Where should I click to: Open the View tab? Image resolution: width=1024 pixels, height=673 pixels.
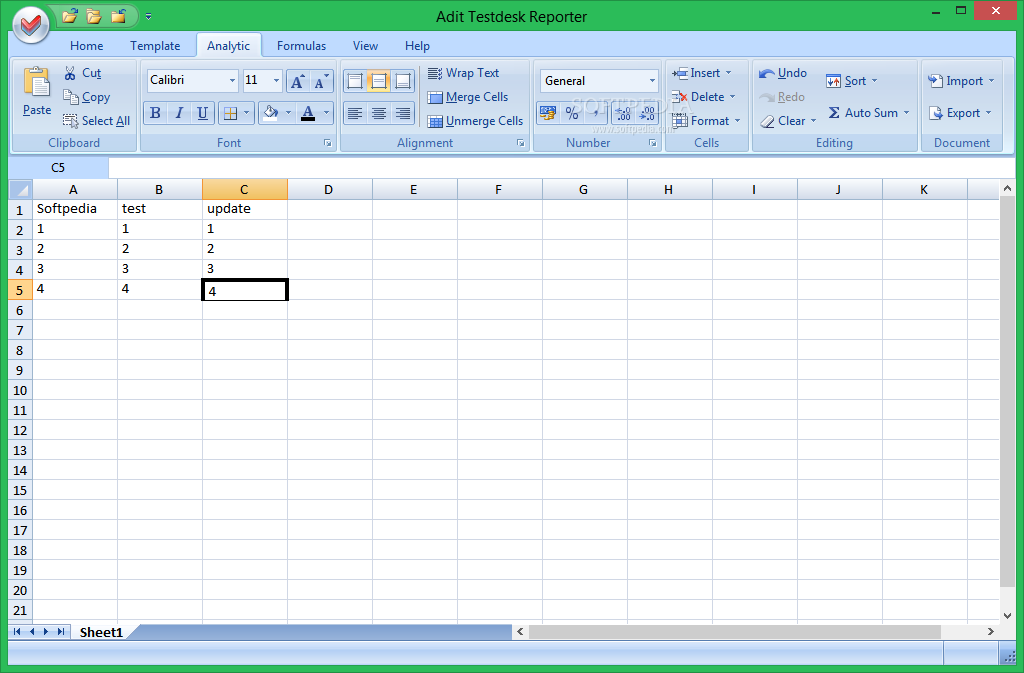365,46
